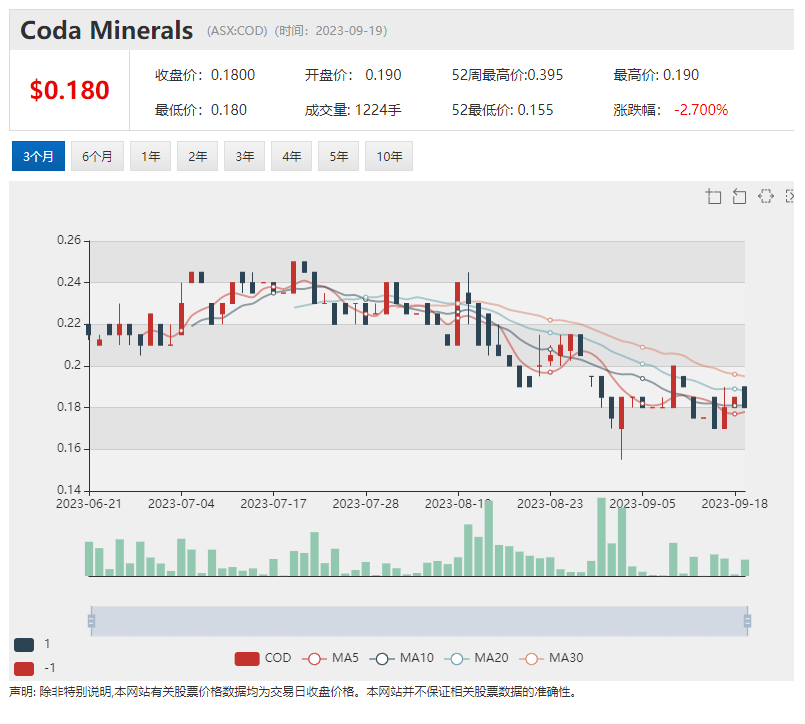Click the tallest volume bar in mid-August

[x=488, y=538]
